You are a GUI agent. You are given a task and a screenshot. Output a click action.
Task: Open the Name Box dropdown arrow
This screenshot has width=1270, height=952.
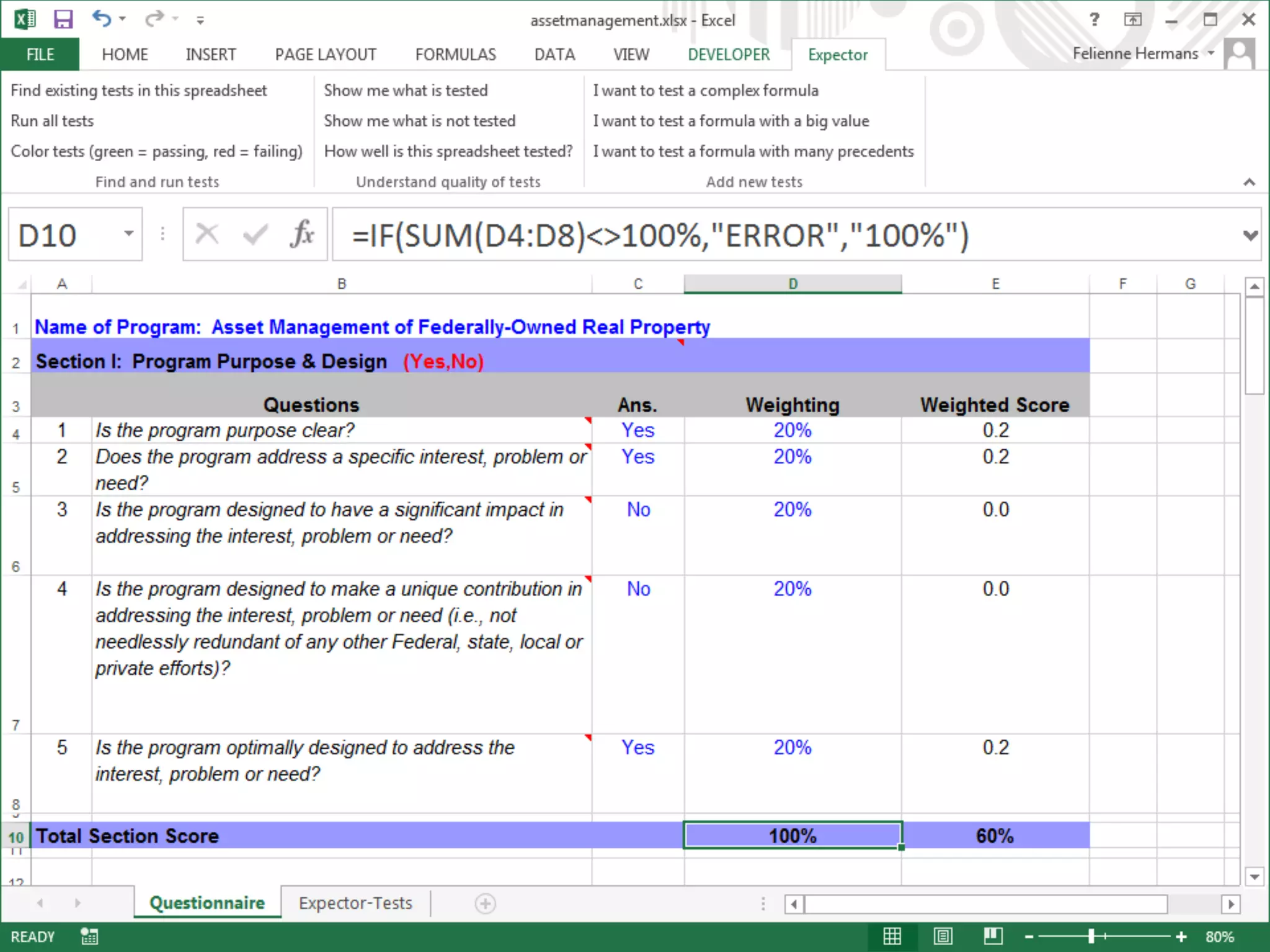click(x=128, y=234)
